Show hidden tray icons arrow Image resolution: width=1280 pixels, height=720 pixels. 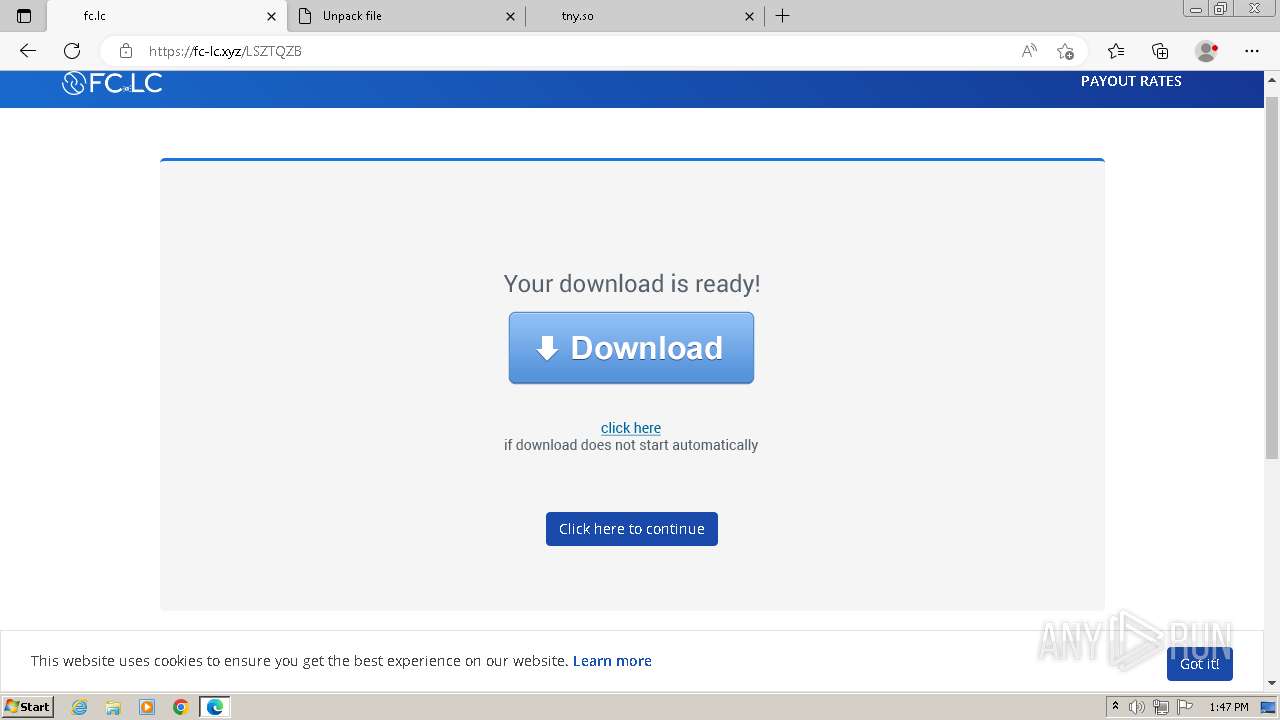tap(1115, 707)
